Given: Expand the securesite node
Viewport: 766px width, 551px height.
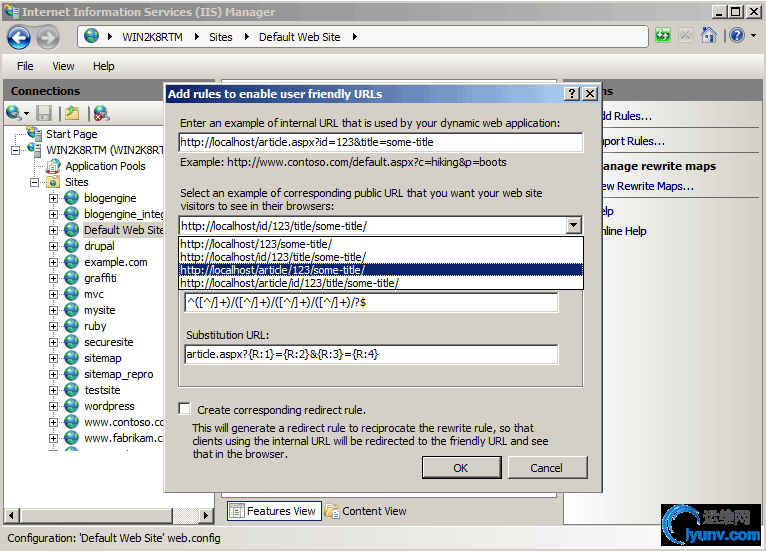Looking at the screenshot, I should click(53, 342).
